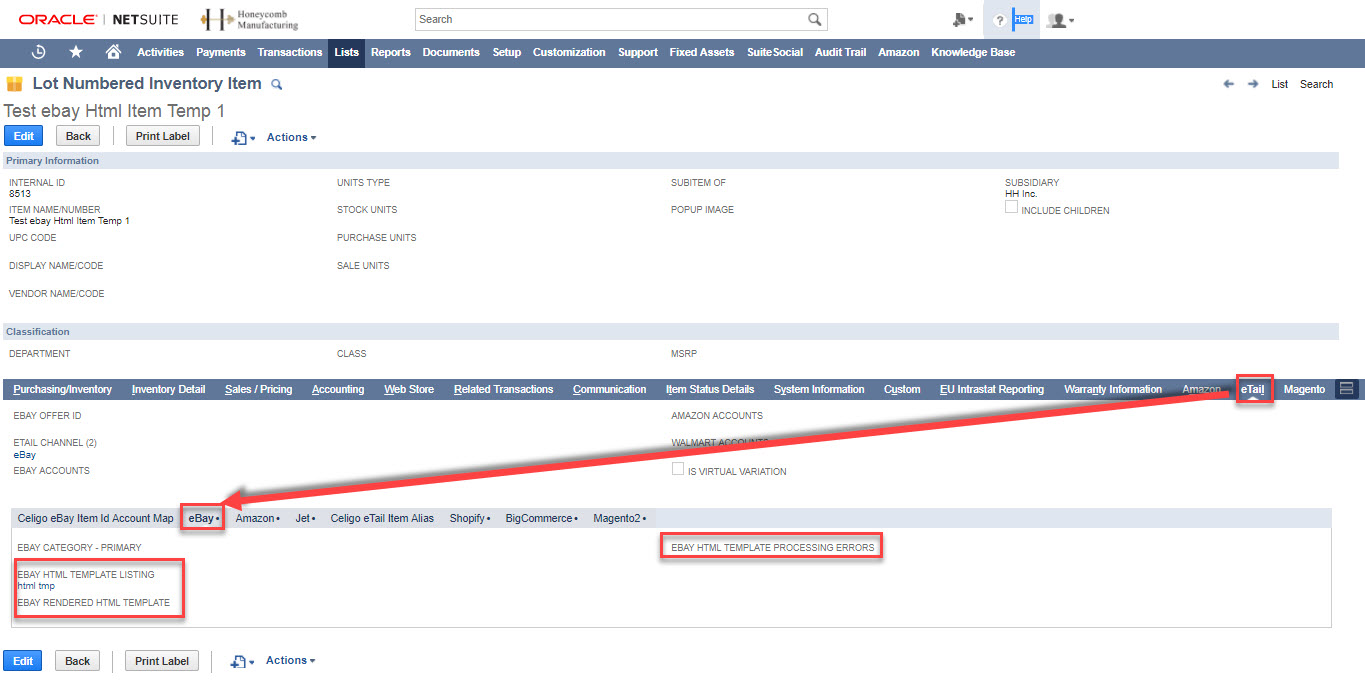Click the magnifier beside Lot Numbered Inventory Item
1365x687 pixels.
277,85
